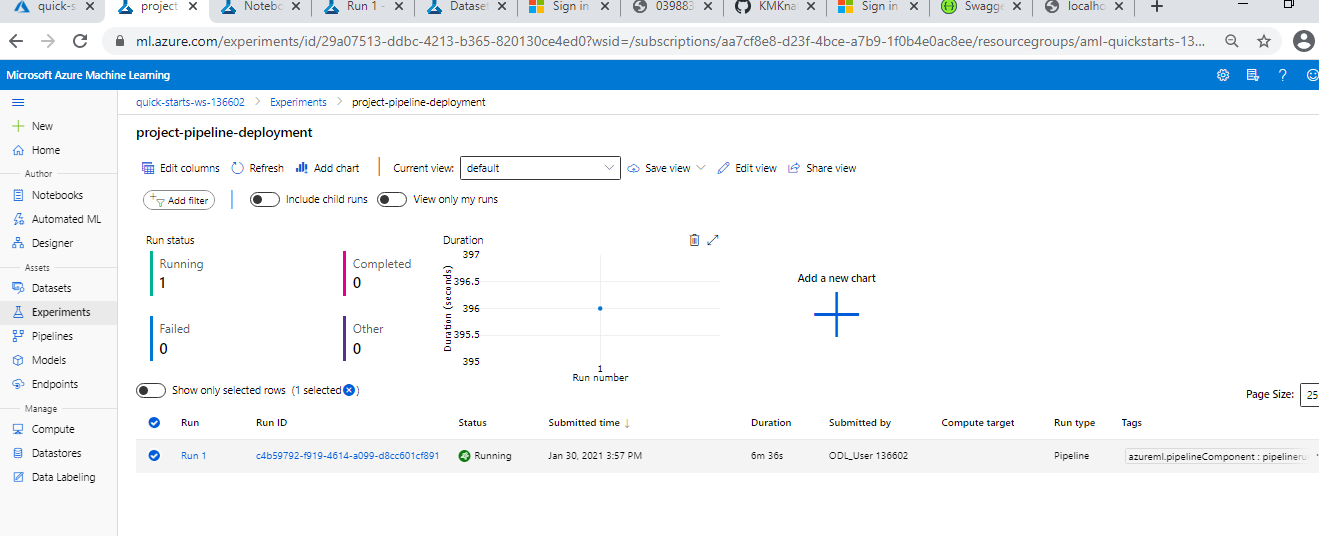
Task: Expand the Duration chart to fullscreen
Action: pos(713,240)
